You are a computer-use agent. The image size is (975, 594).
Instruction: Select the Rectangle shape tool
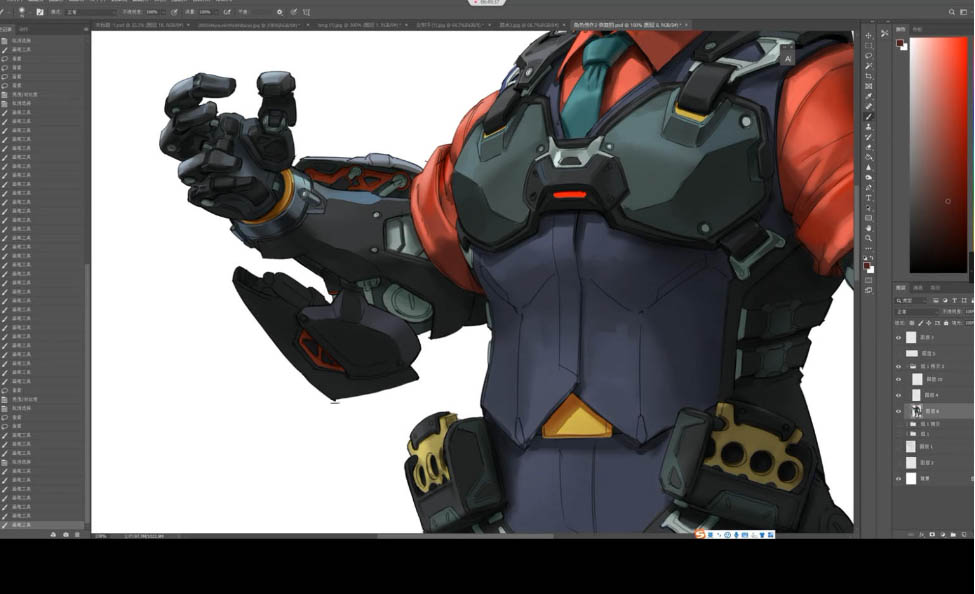(x=869, y=218)
